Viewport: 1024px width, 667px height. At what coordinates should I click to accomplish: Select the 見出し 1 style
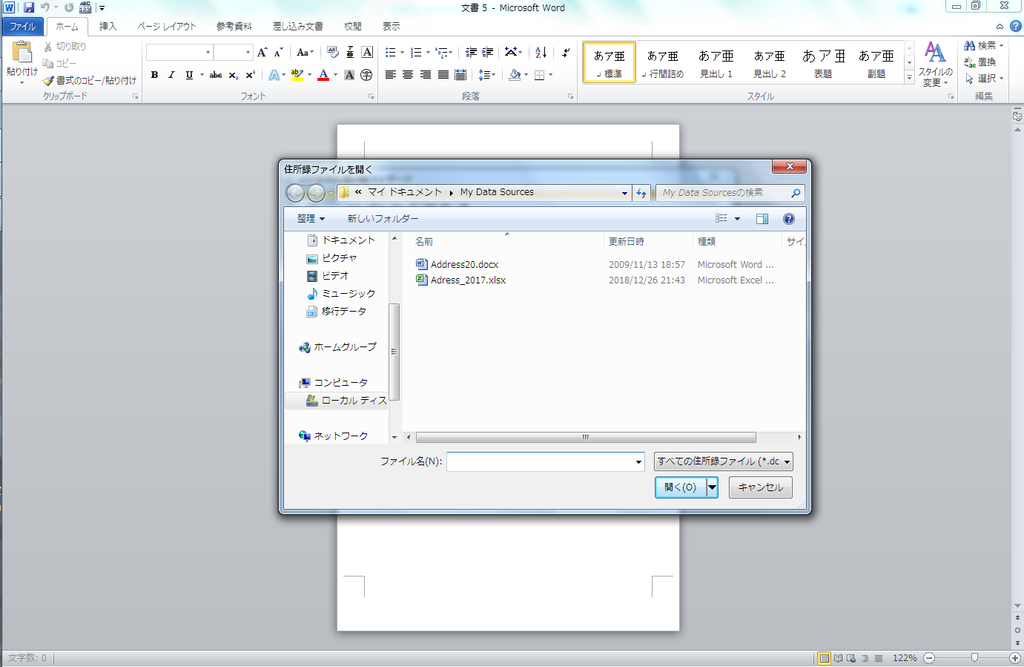[x=716, y=63]
